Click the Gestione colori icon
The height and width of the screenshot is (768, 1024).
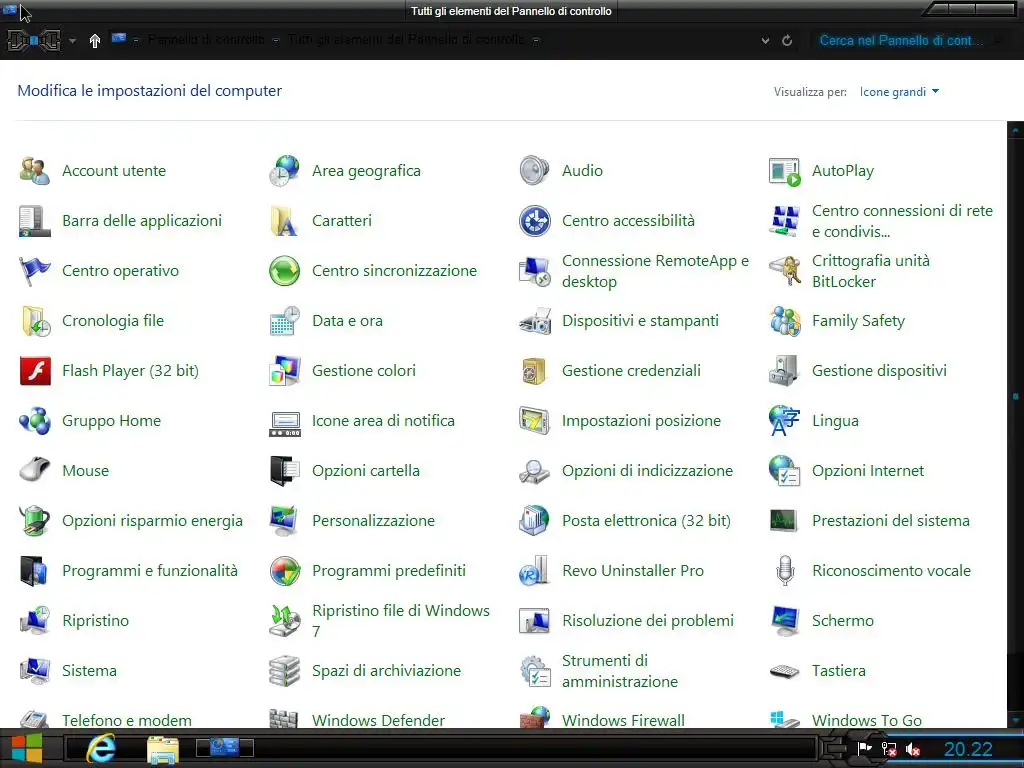285,371
